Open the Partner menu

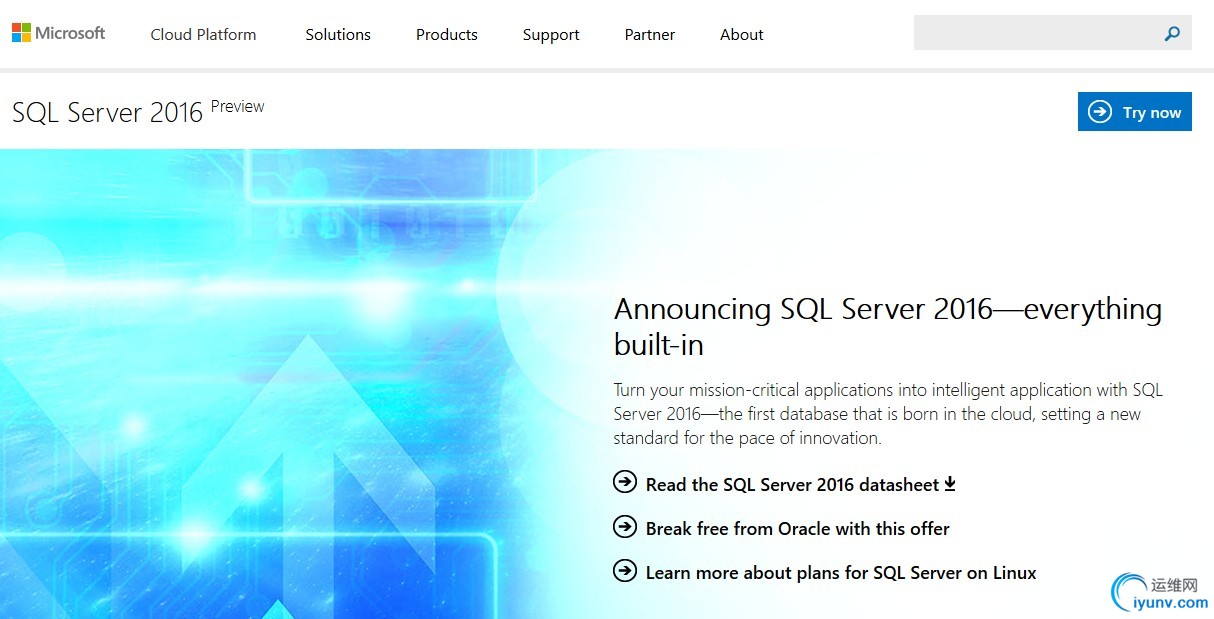(650, 34)
